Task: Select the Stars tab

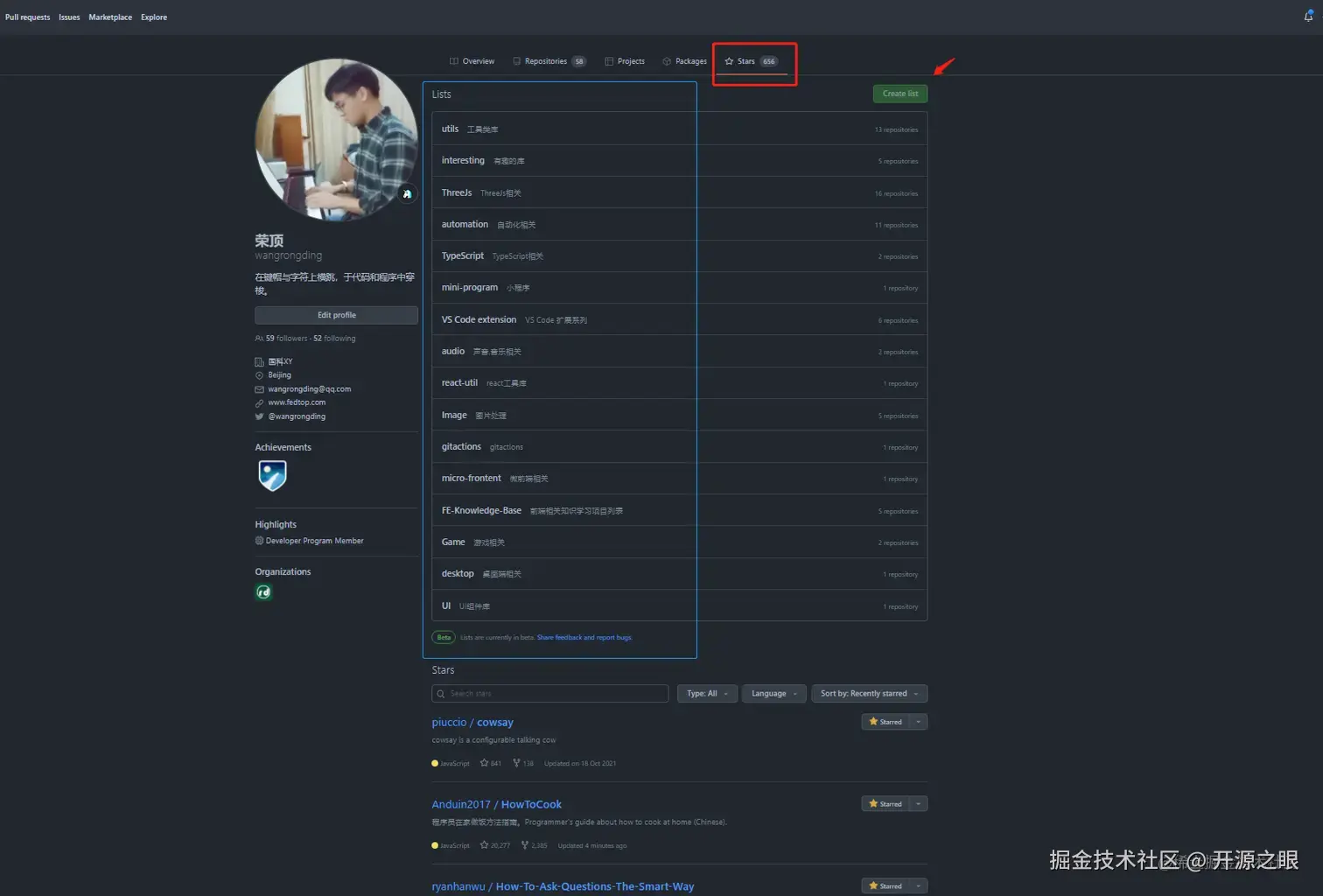Action: pos(751,61)
